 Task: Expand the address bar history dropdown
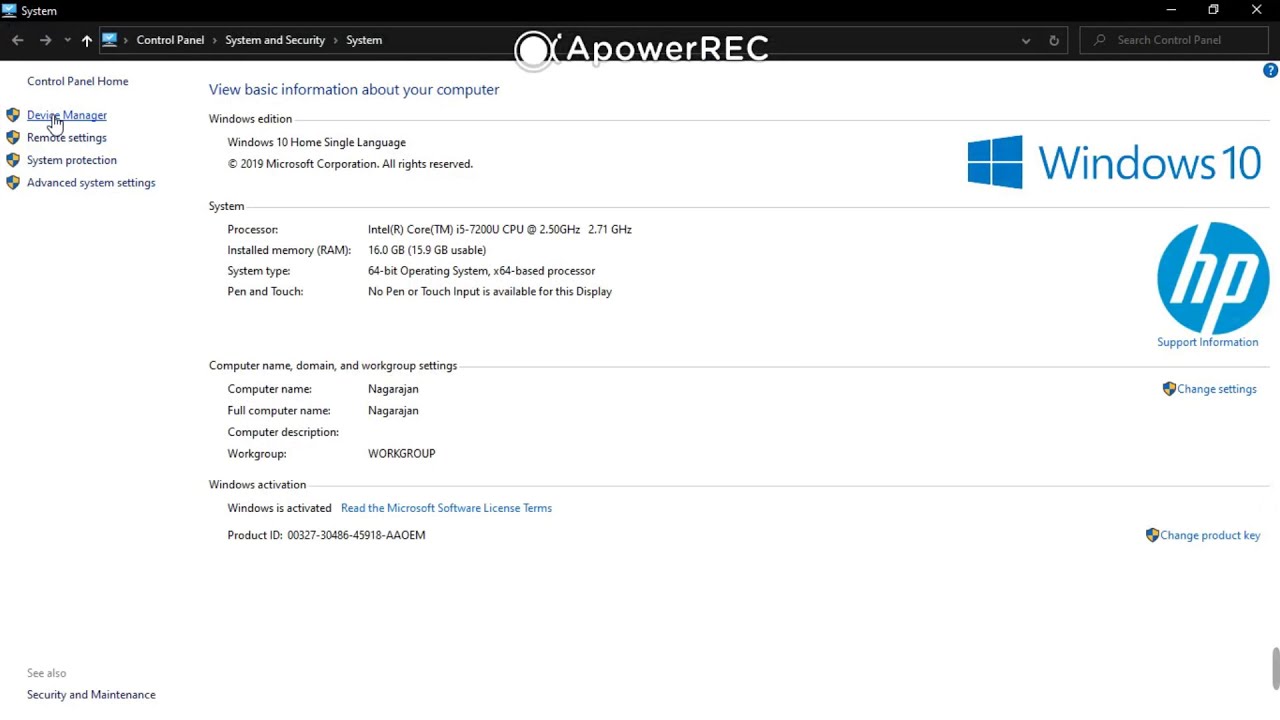[1025, 40]
